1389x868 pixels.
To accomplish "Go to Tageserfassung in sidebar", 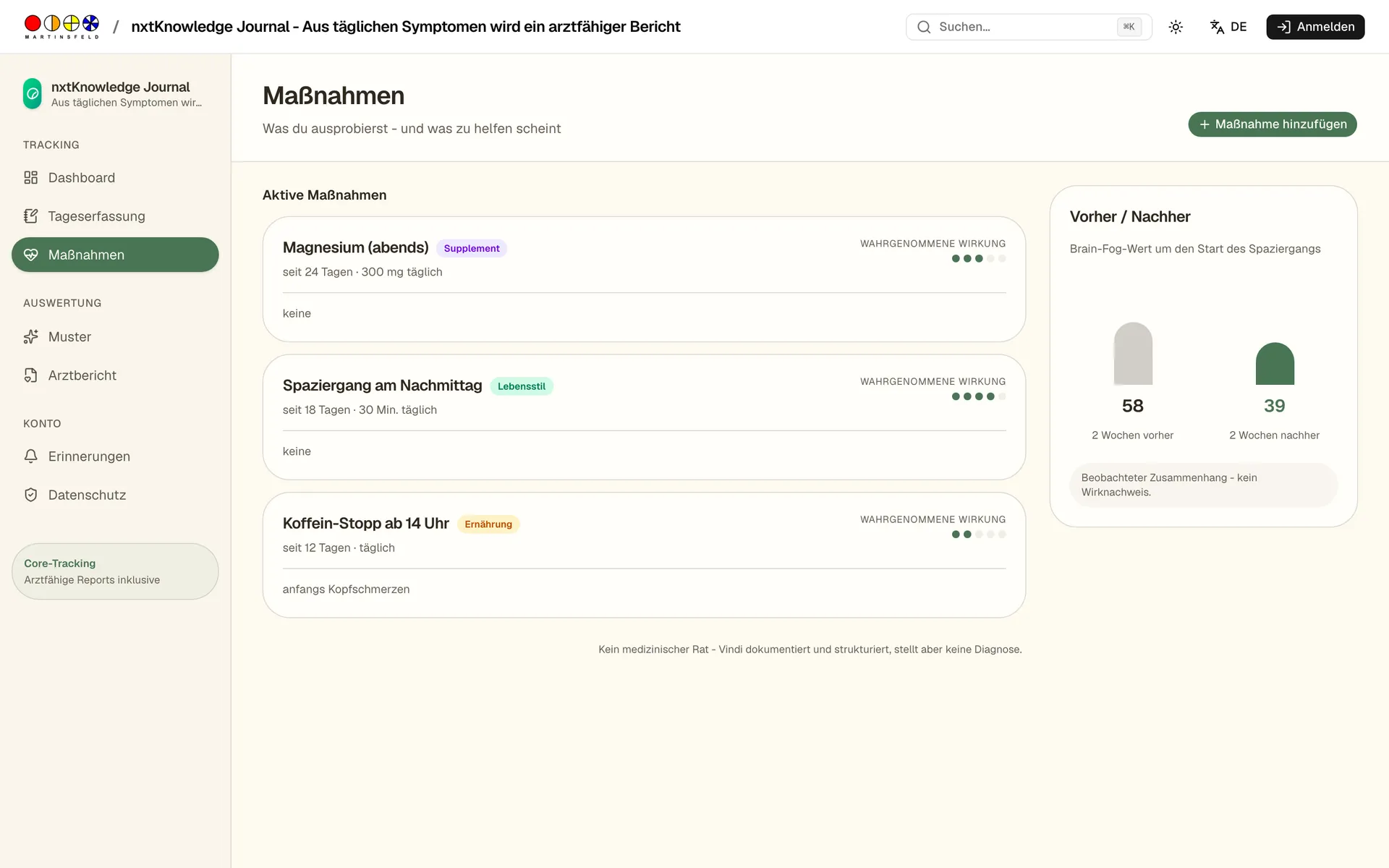I will [x=115, y=216].
